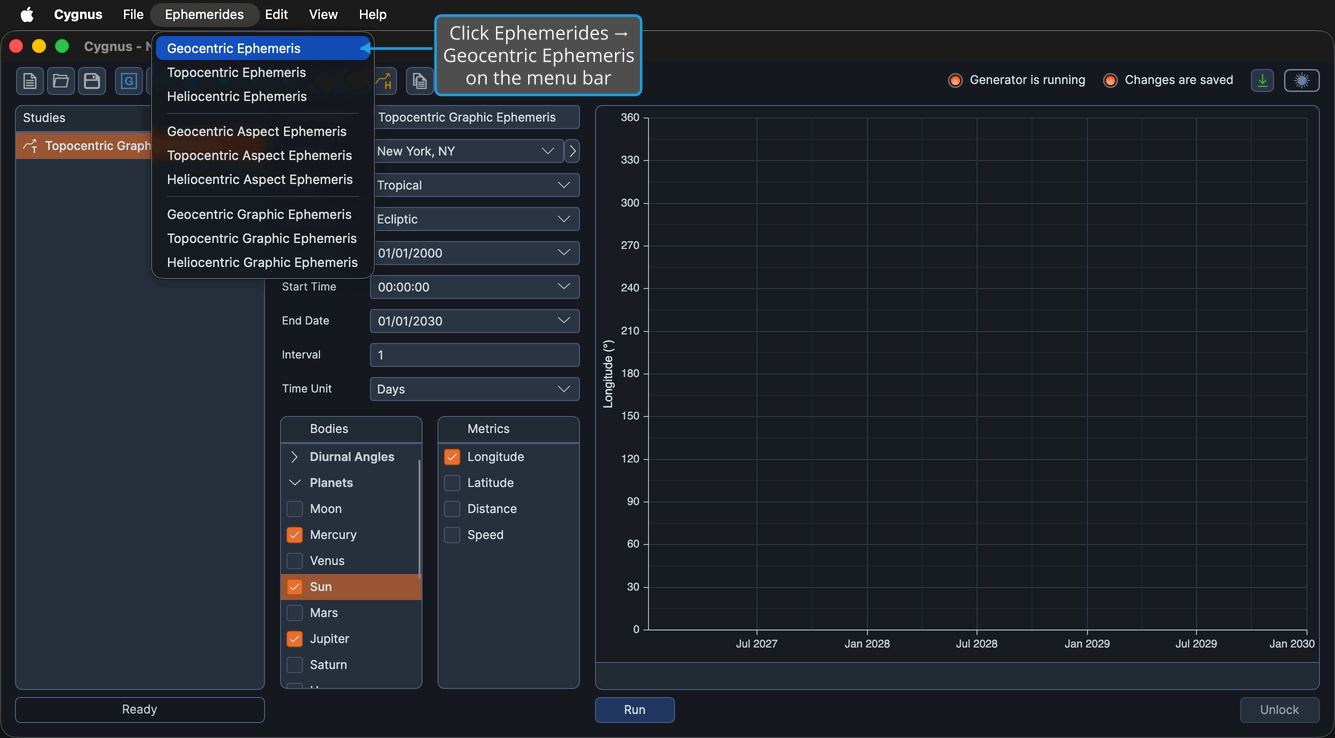
Task: Open the View menu
Action: [323, 15]
